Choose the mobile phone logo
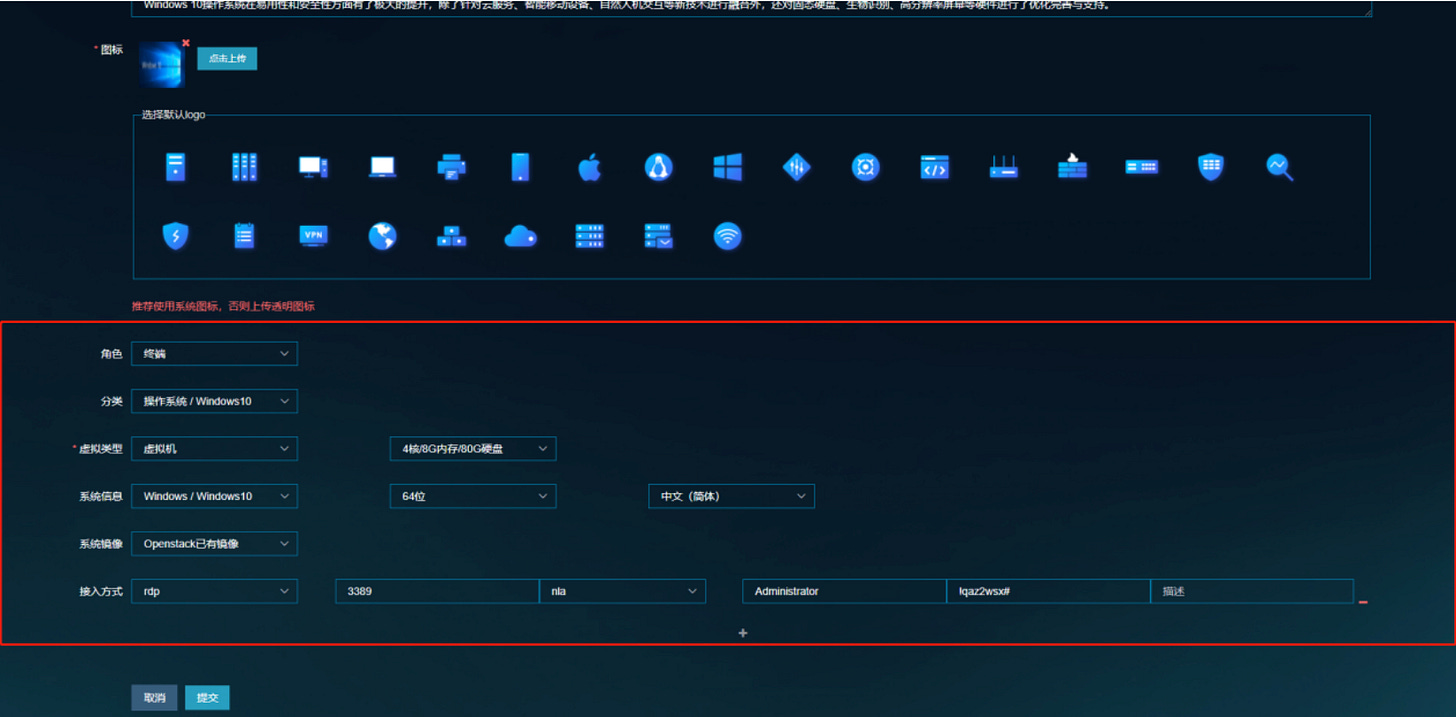 coord(520,167)
